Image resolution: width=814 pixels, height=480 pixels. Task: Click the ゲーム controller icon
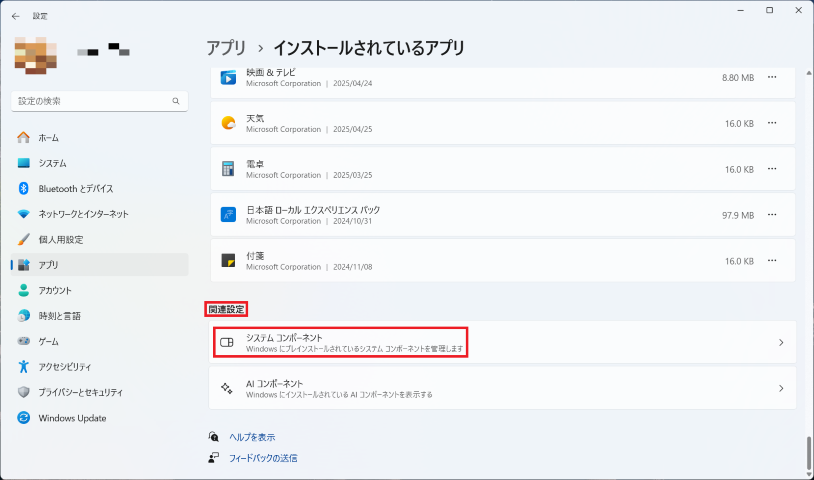coord(23,341)
